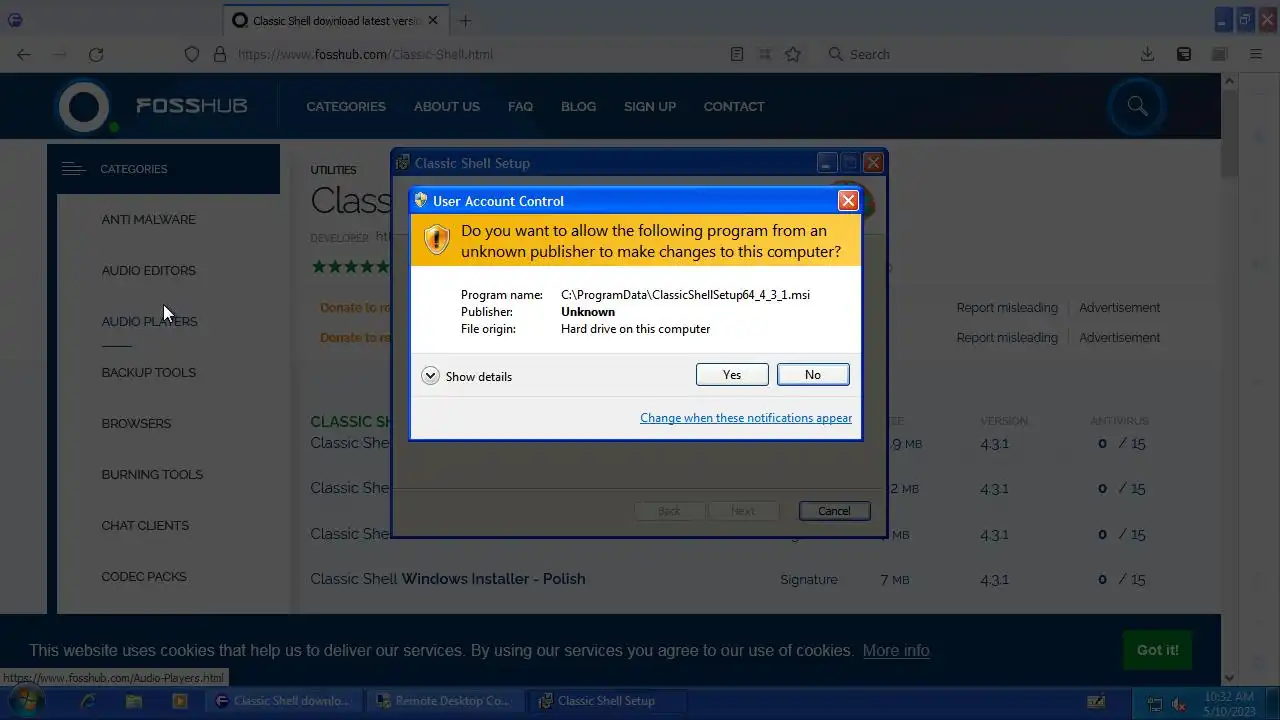
Task: Open sidebars icon in browser toolbar
Action: tap(1220, 54)
